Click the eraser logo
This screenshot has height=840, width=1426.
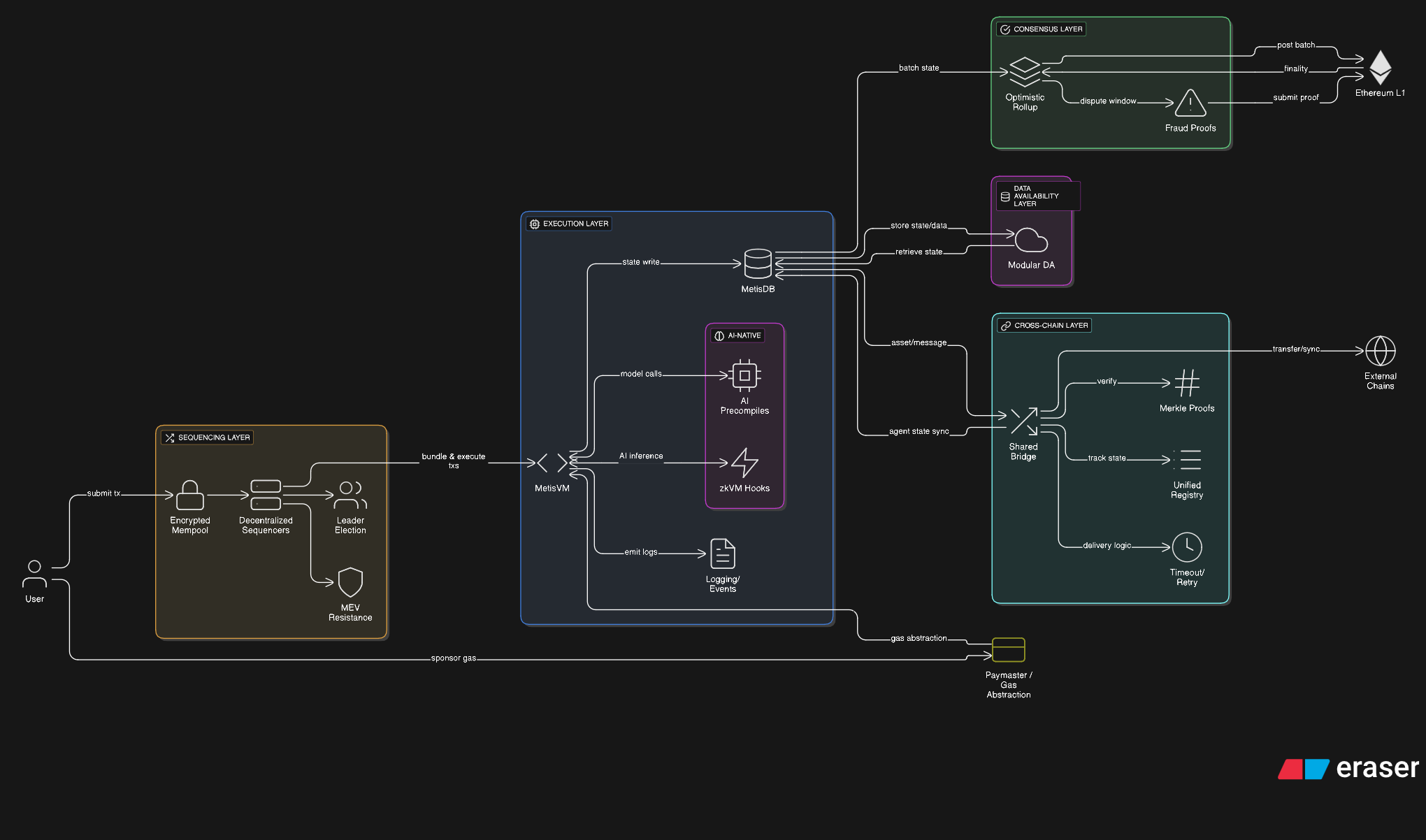click(x=1348, y=768)
